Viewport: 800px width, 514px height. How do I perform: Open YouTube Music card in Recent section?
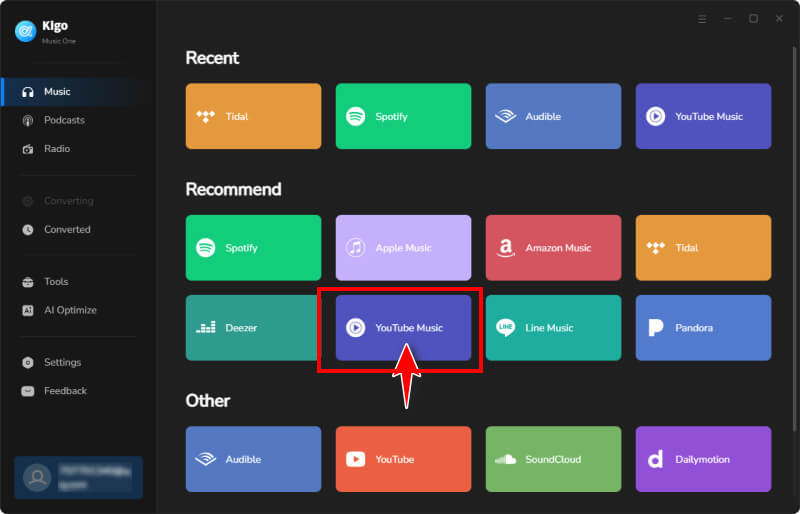click(x=704, y=116)
